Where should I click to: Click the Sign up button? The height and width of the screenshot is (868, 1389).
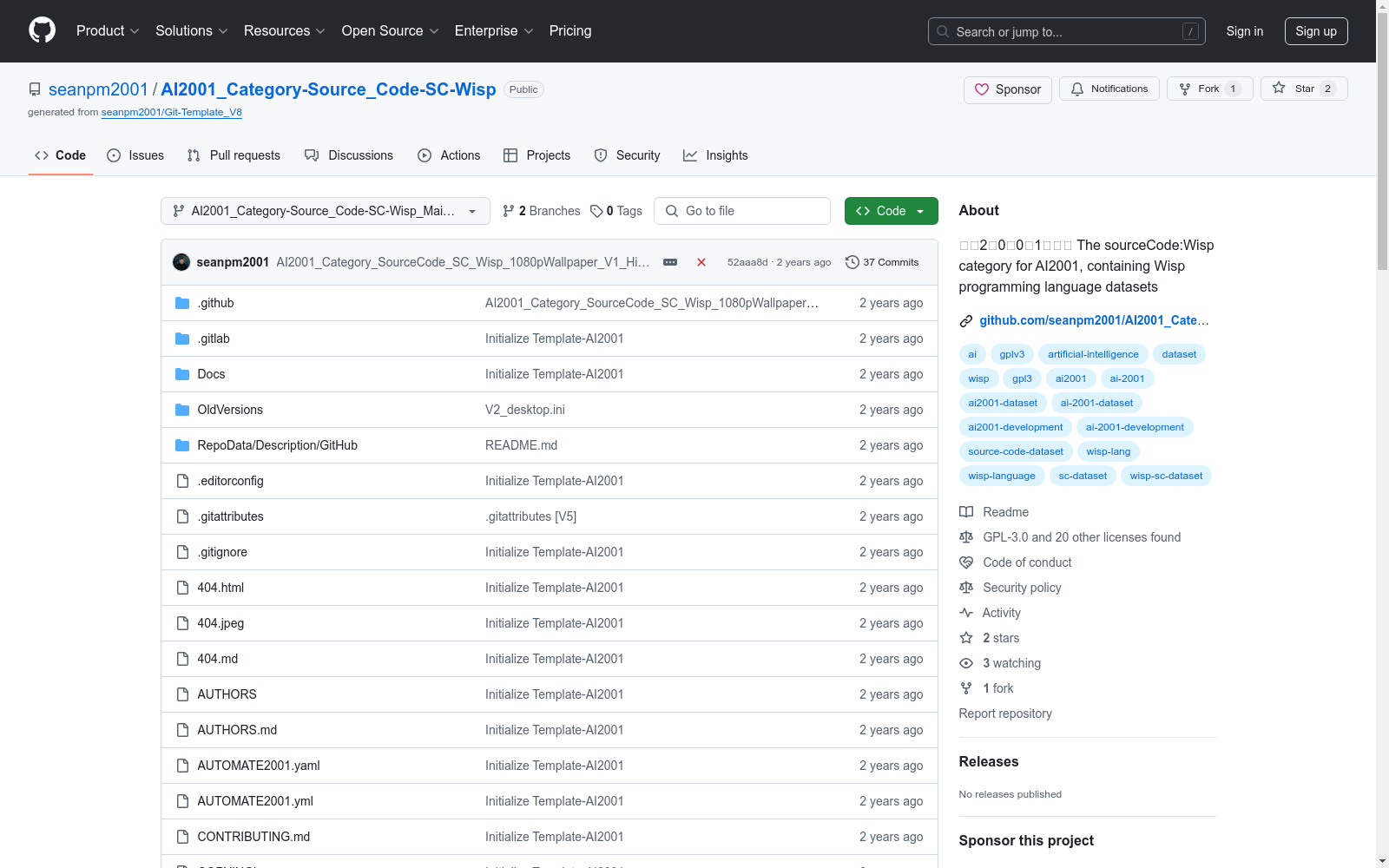coord(1315,31)
